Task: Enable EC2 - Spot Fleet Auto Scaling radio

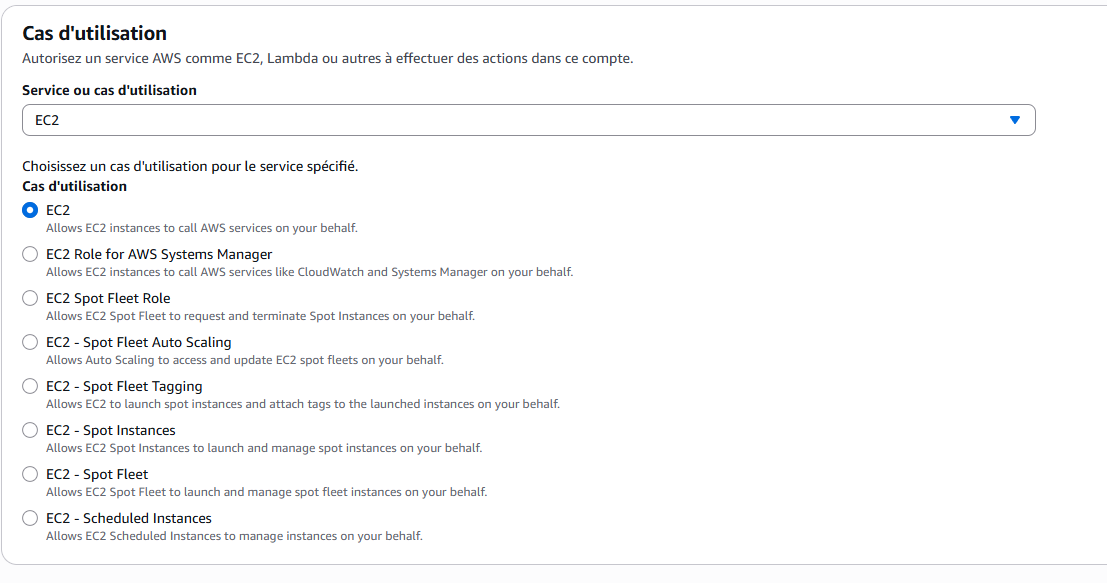Action: (30, 342)
